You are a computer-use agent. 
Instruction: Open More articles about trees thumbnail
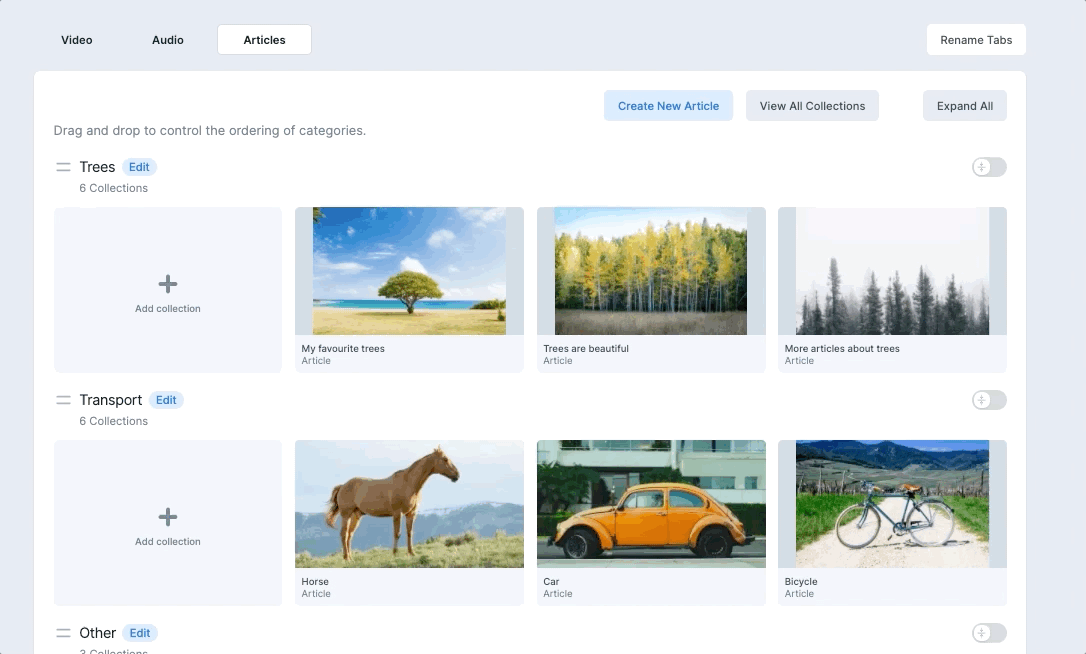pyautogui.click(x=892, y=271)
